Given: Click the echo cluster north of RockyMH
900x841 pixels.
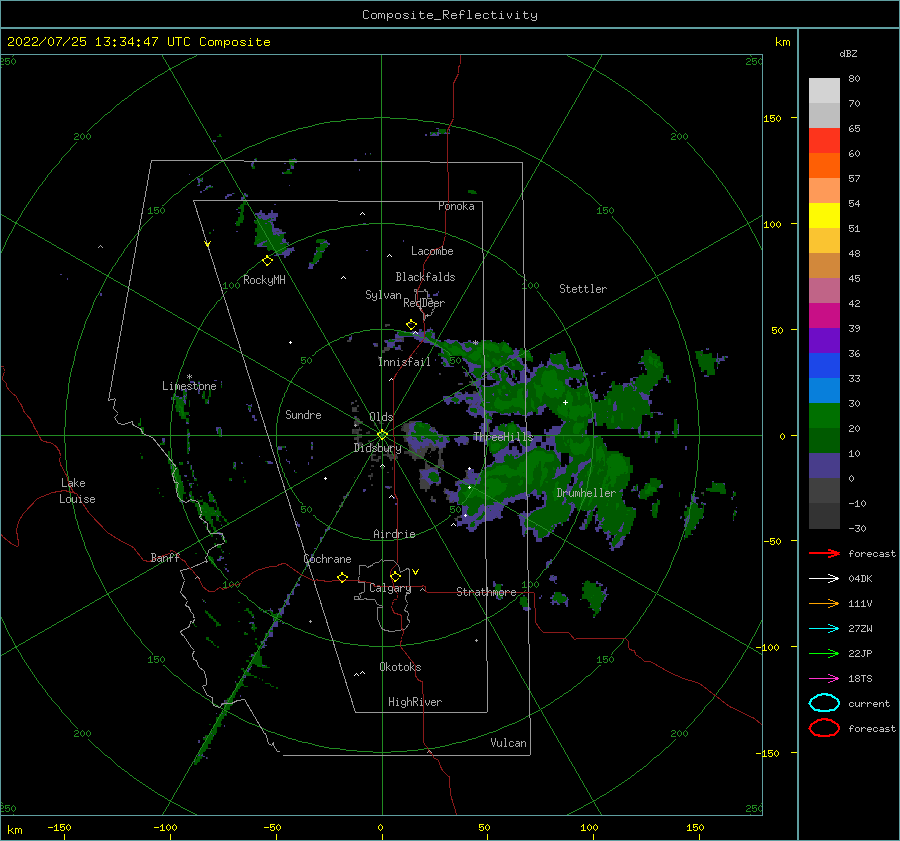Looking at the screenshot, I should [x=271, y=232].
